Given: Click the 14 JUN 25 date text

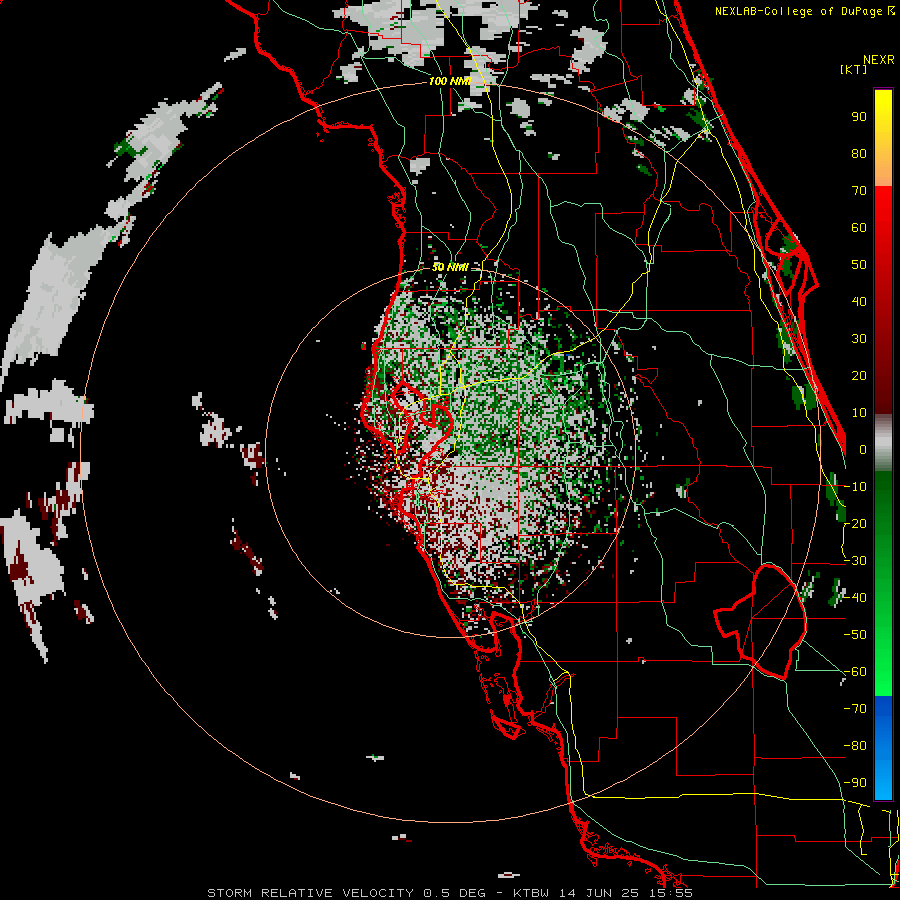Looking at the screenshot, I should coord(600,893).
